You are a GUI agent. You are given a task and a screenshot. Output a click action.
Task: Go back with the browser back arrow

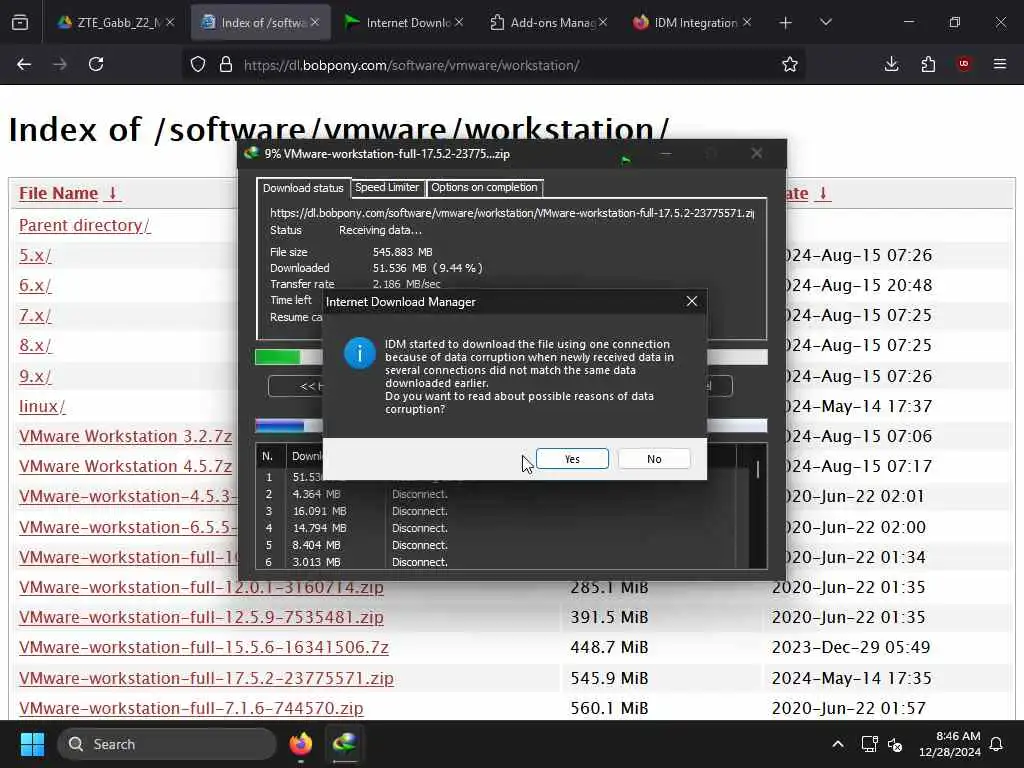(24, 64)
